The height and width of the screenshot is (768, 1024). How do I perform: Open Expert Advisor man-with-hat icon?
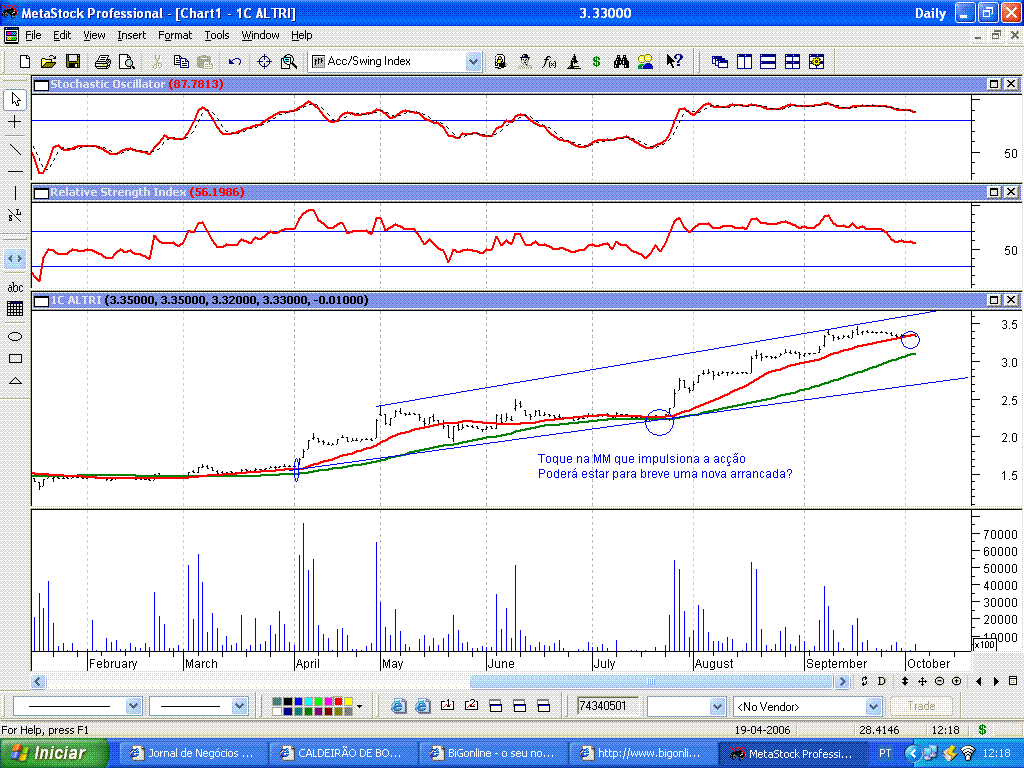coord(525,61)
